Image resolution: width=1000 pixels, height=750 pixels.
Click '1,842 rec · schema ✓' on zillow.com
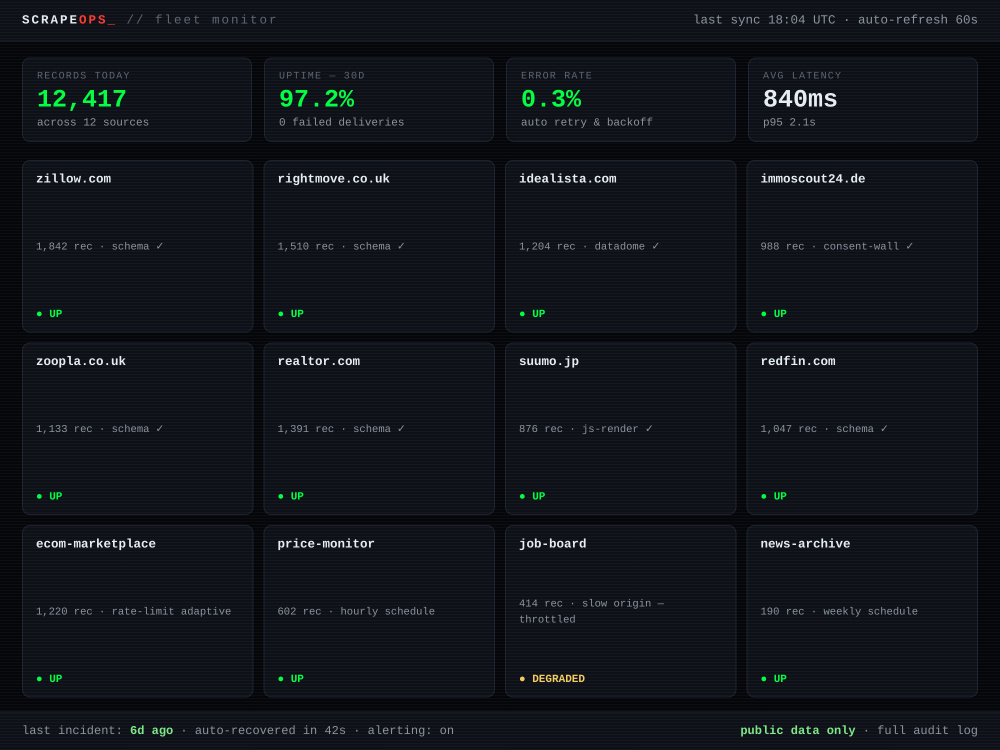click(100, 246)
